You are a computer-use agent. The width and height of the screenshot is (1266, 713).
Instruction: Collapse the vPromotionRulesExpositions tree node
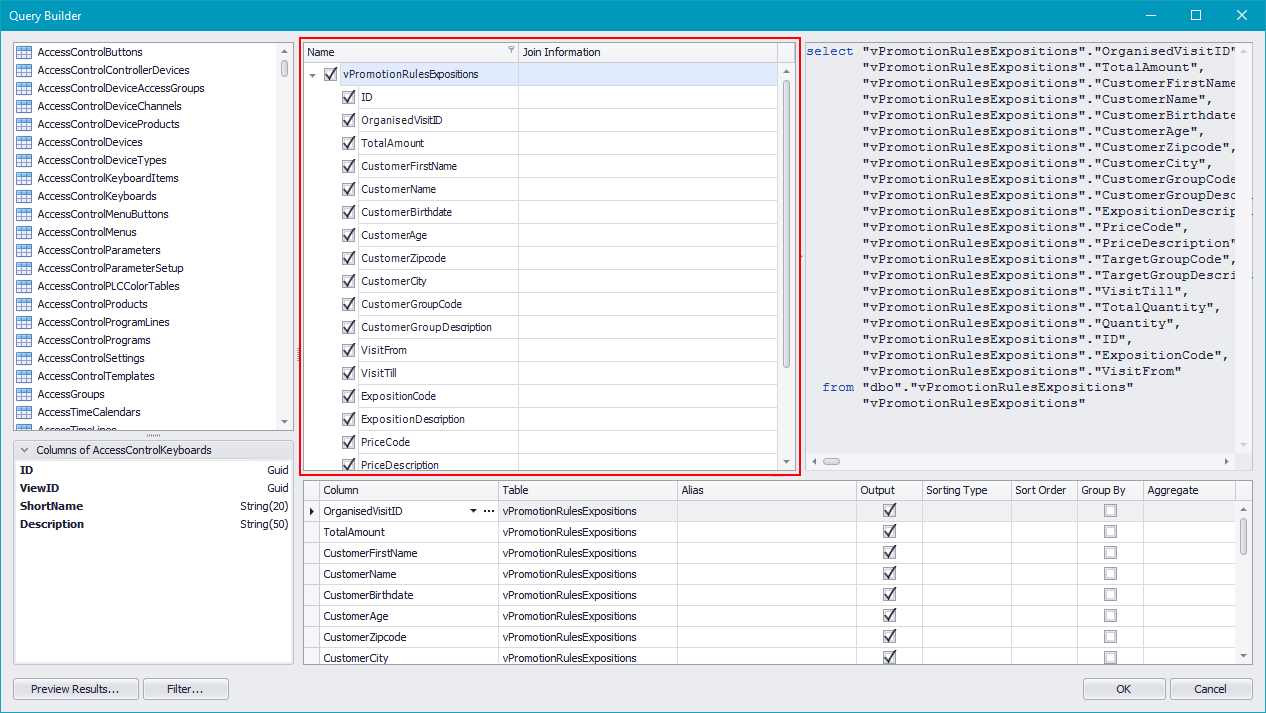(x=313, y=75)
